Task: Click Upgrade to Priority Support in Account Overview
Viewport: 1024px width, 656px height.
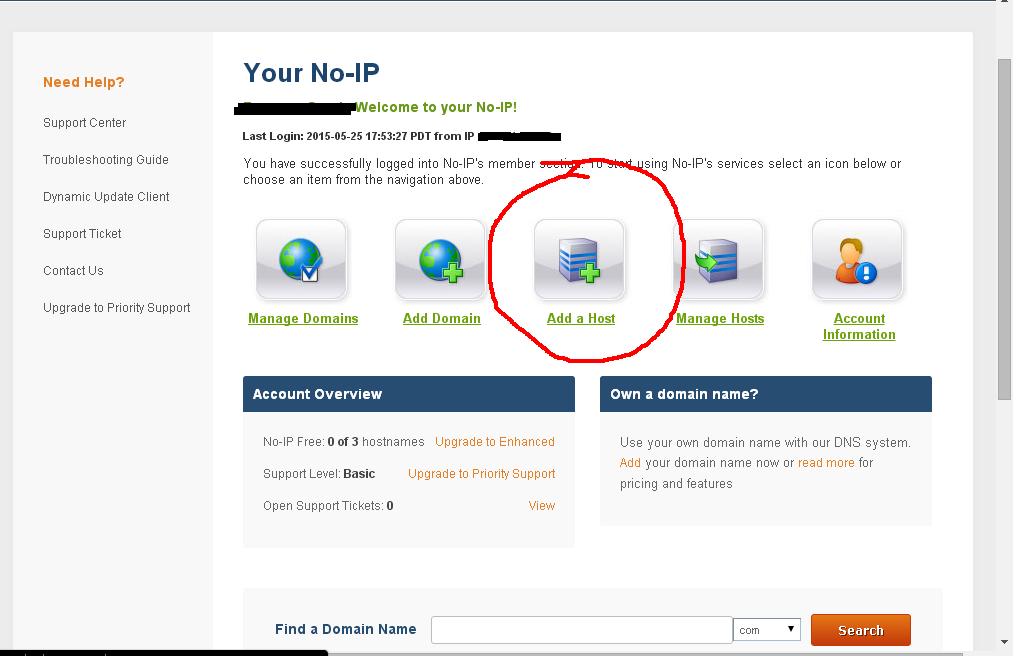Action: [x=481, y=474]
